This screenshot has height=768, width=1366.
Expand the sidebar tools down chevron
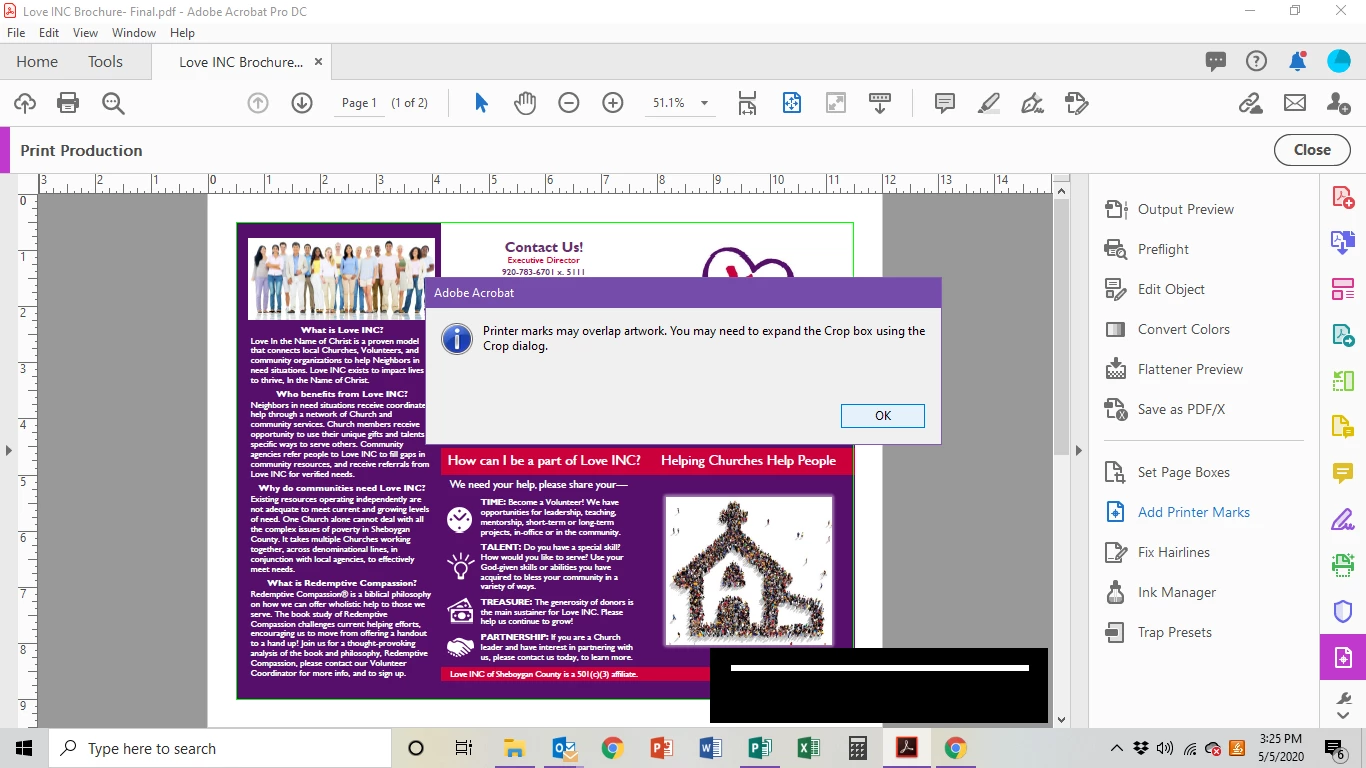[x=1343, y=717]
